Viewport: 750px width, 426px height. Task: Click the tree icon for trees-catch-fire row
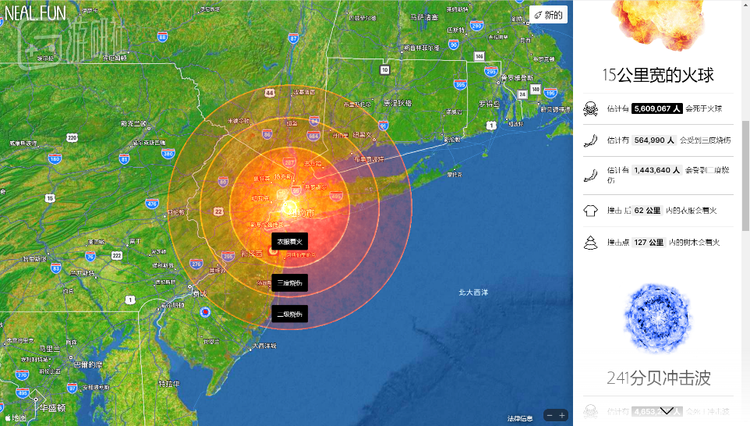[x=591, y=242]
